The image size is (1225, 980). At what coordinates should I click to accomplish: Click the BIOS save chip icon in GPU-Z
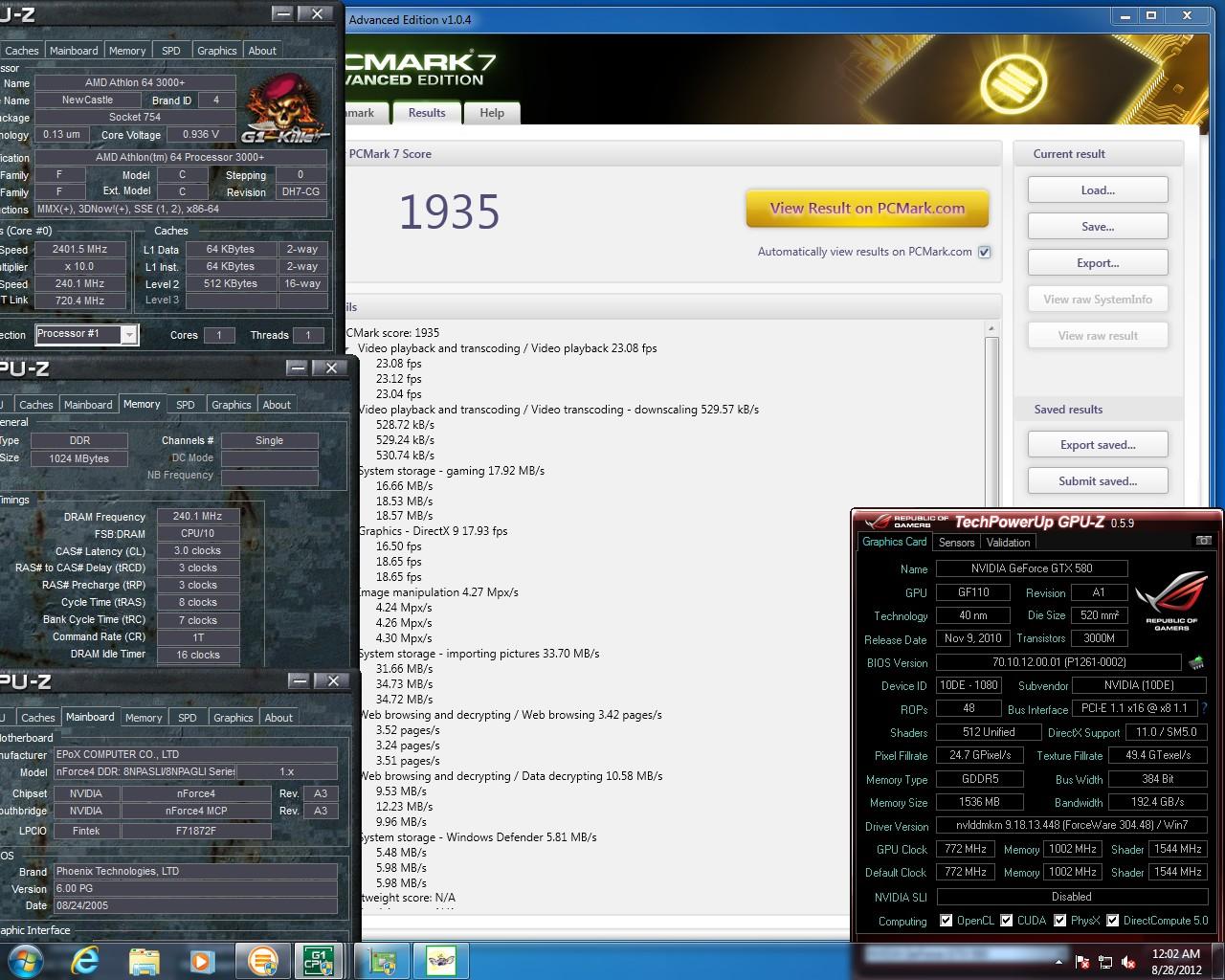point(1196,661)
